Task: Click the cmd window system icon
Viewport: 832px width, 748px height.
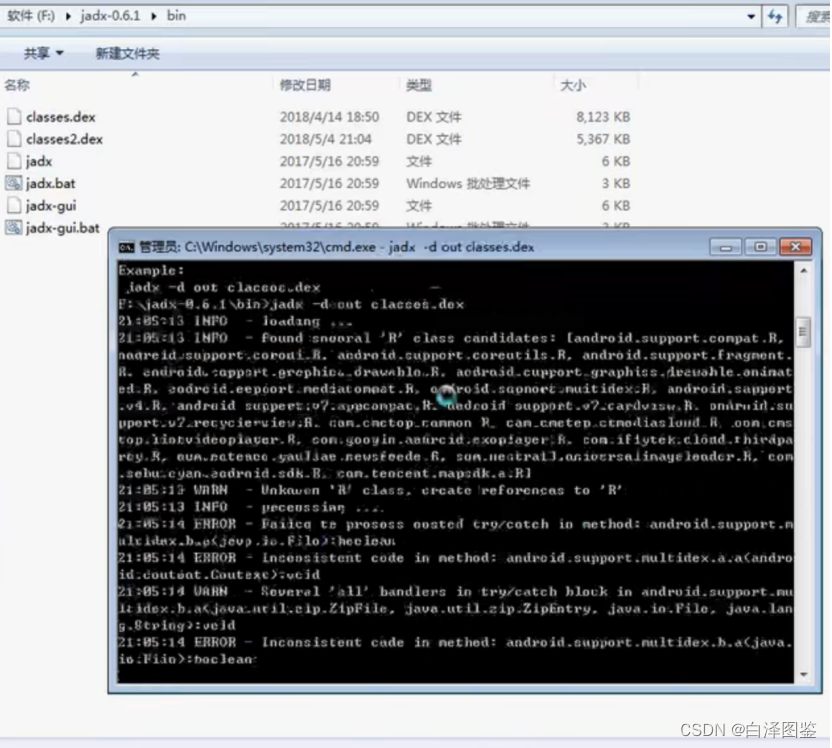Action: coord(126,247)
